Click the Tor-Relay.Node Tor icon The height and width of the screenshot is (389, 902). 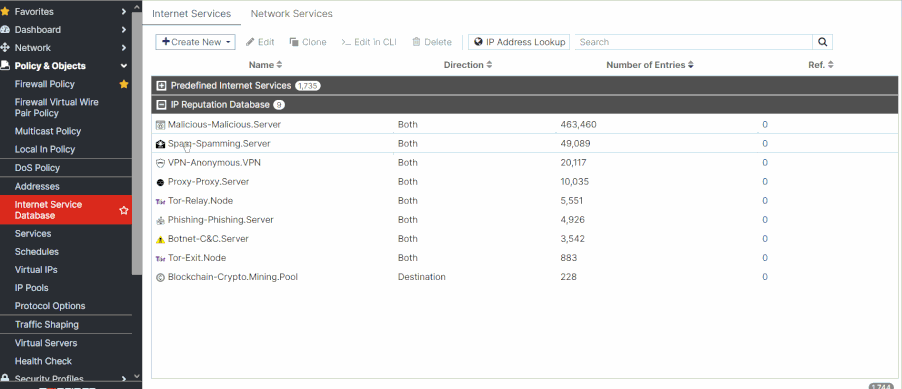160,201
